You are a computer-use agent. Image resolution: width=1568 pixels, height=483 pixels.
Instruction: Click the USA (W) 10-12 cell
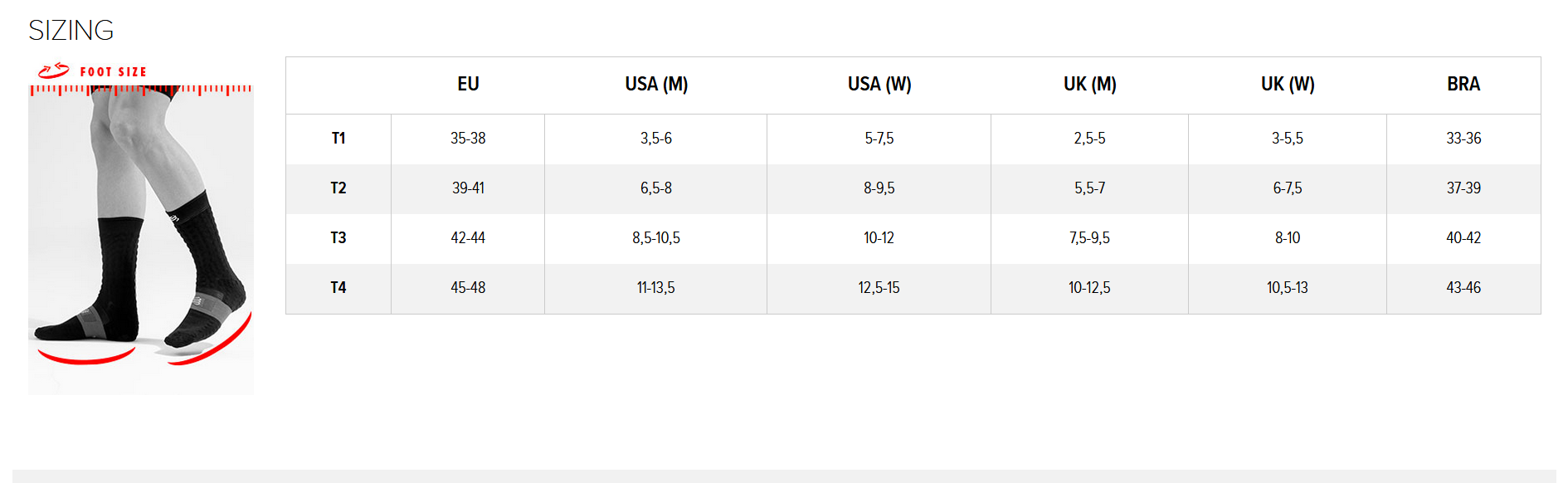[879, 238]
